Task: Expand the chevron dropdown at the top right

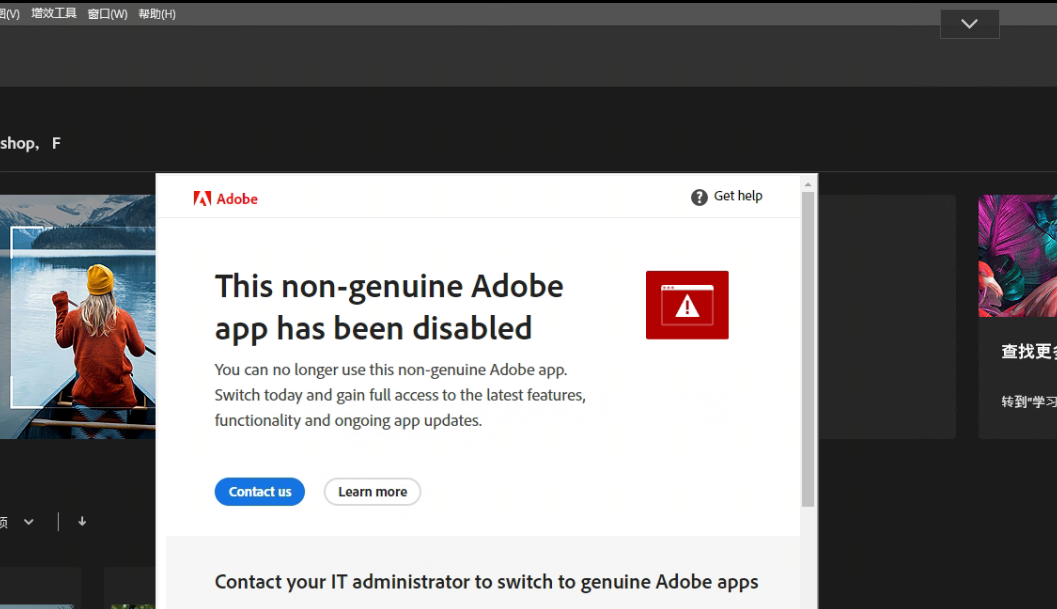Action: click(x=969, y=24)
